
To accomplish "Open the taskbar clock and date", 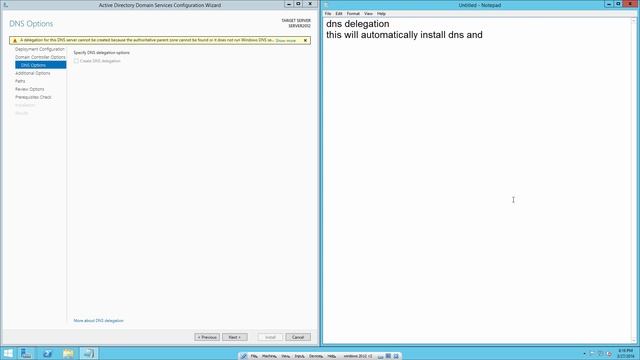I will click(x=625, y=353).
